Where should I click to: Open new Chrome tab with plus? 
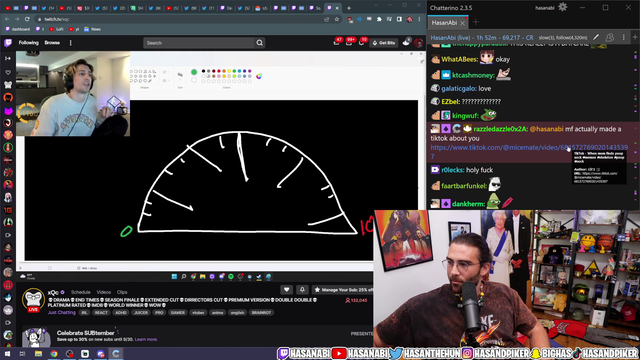[x=349, y=8]
